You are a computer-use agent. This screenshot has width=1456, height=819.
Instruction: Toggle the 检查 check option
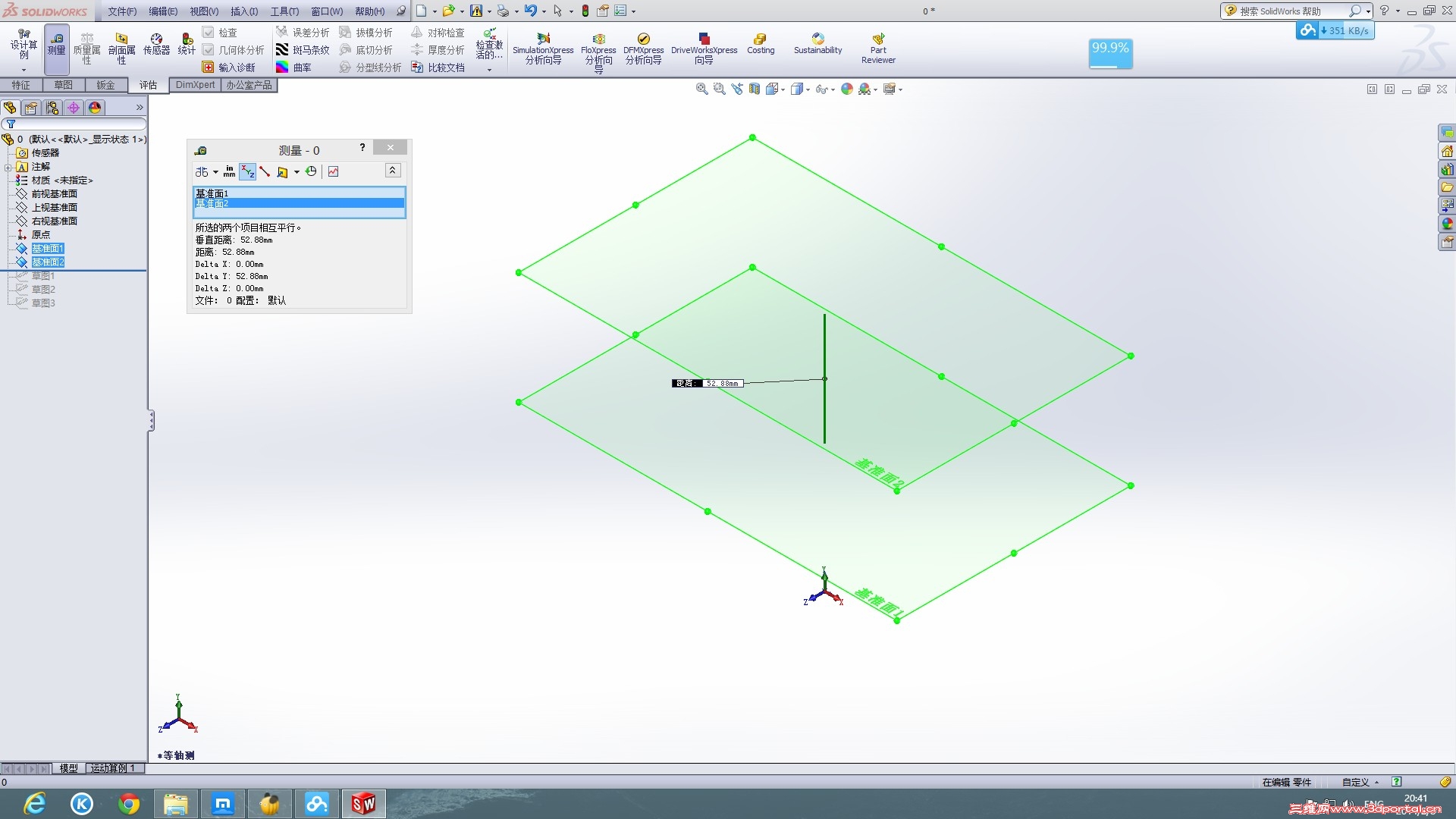coord(209,33)
